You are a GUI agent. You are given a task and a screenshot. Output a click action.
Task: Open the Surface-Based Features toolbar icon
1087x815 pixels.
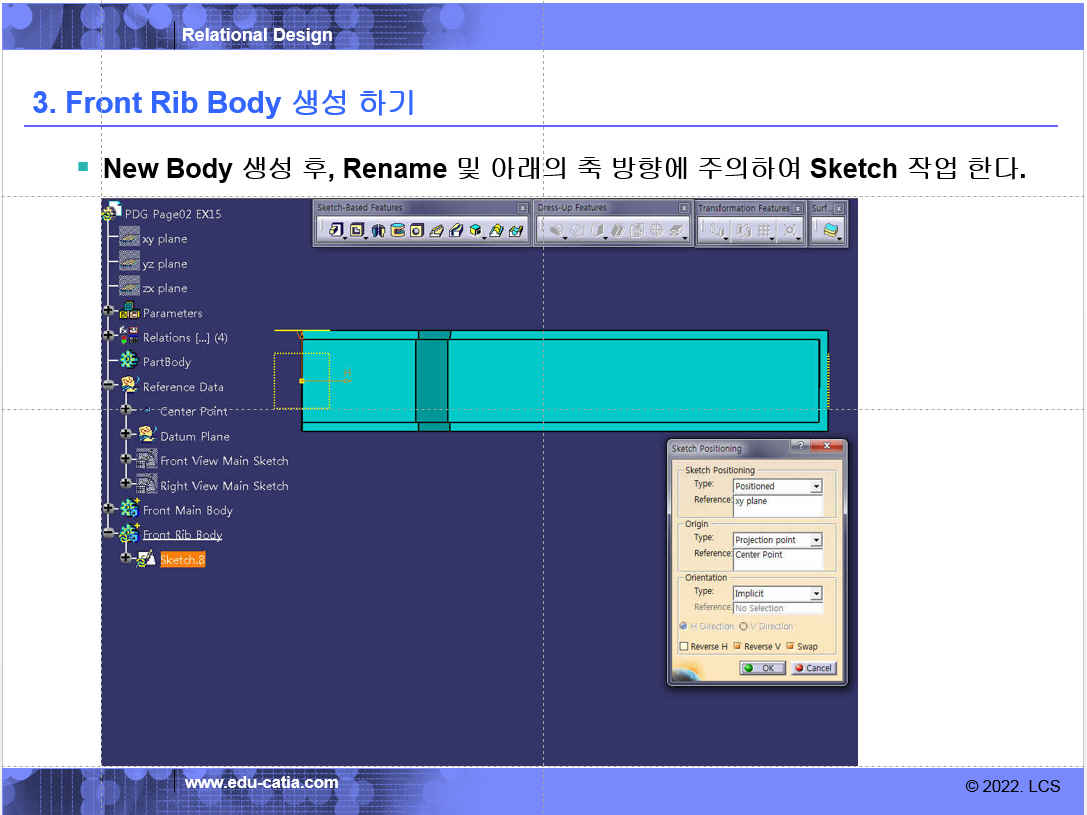coord(831,231)
